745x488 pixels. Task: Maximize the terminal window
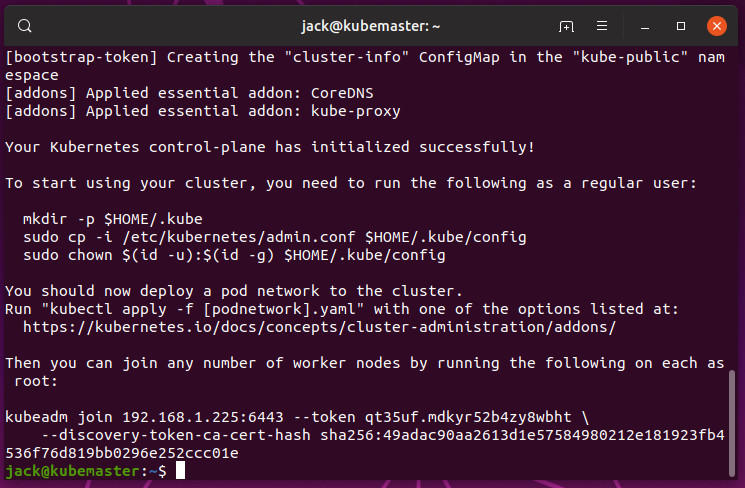tap(681, 26)
